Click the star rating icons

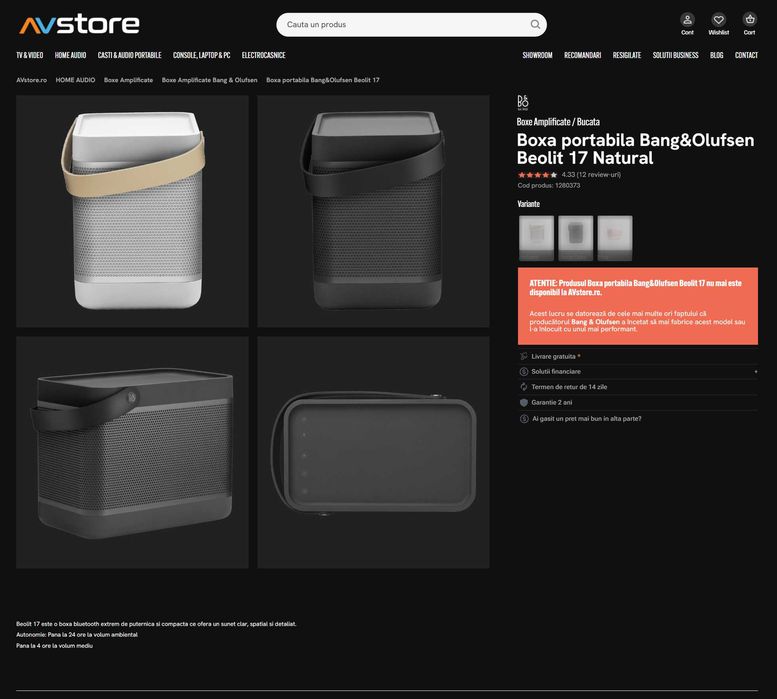click(x=537, y=175)
